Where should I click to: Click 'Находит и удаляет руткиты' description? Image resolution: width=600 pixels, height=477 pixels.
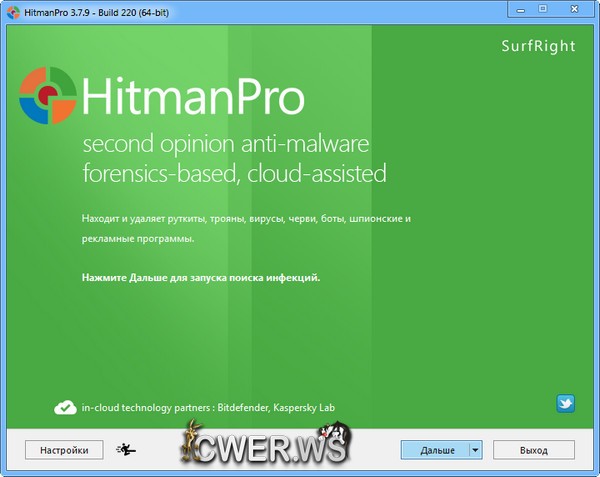pyautogui.click(x=246, y=219)
